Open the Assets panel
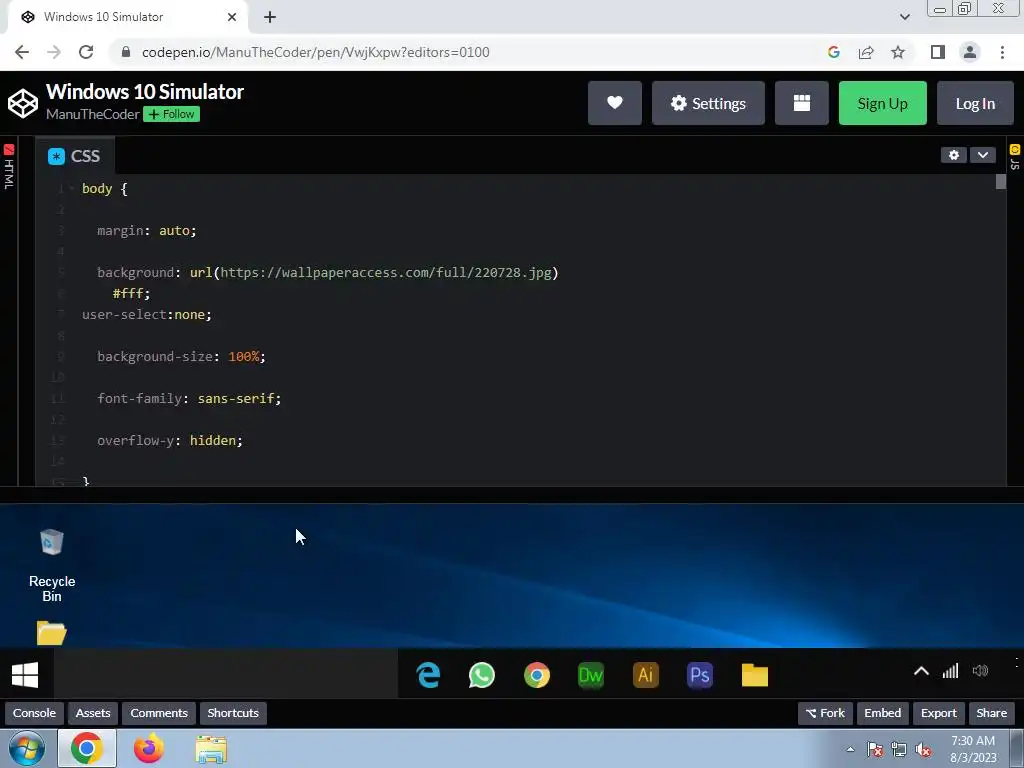The image size is (1024, 768). coord(93,713)
